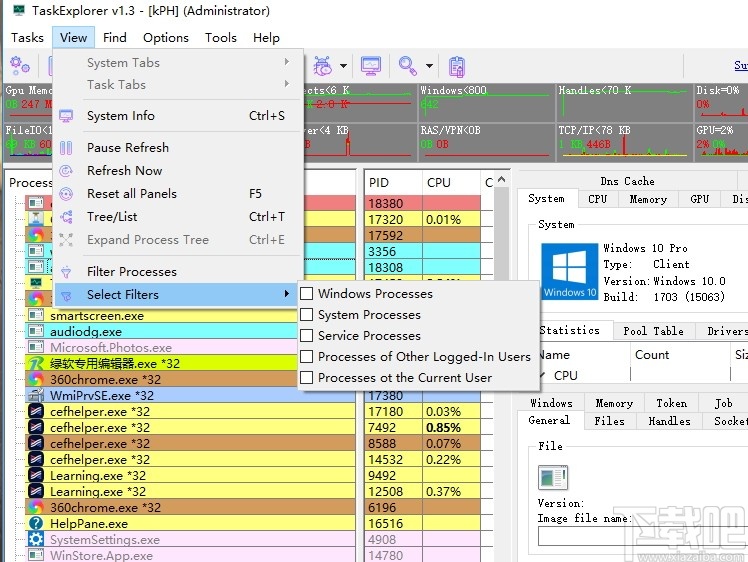Enable the Windows Processes filter checkbox

tap(308, 294)
